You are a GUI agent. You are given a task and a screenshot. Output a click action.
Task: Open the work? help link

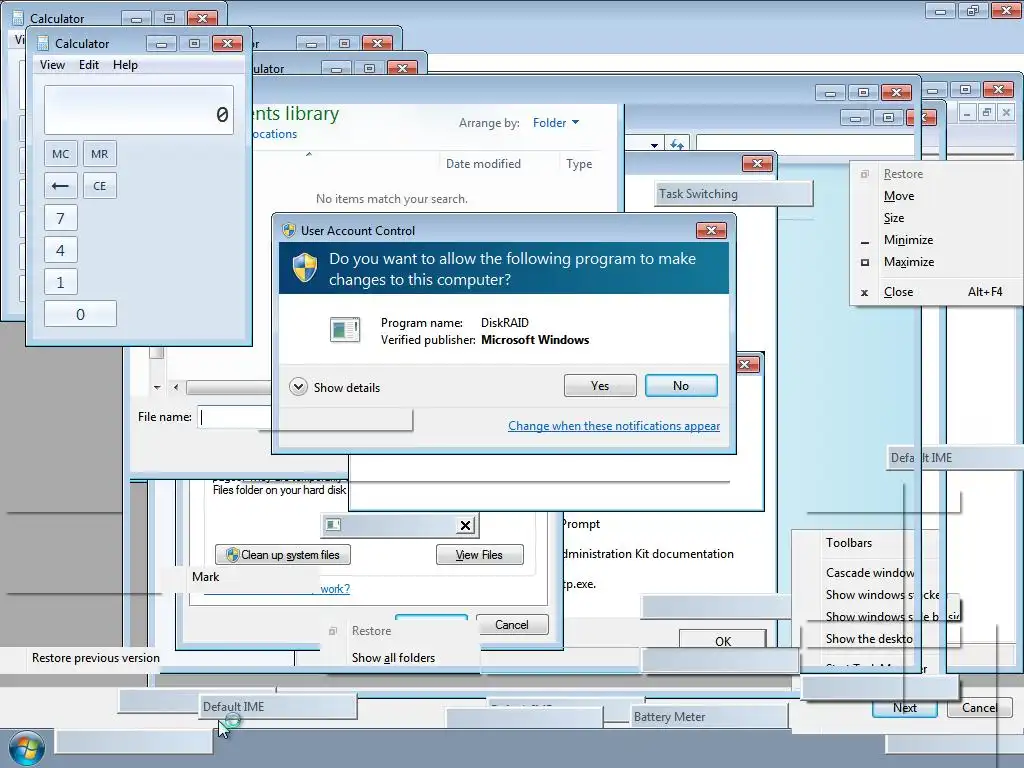(335, 588)
